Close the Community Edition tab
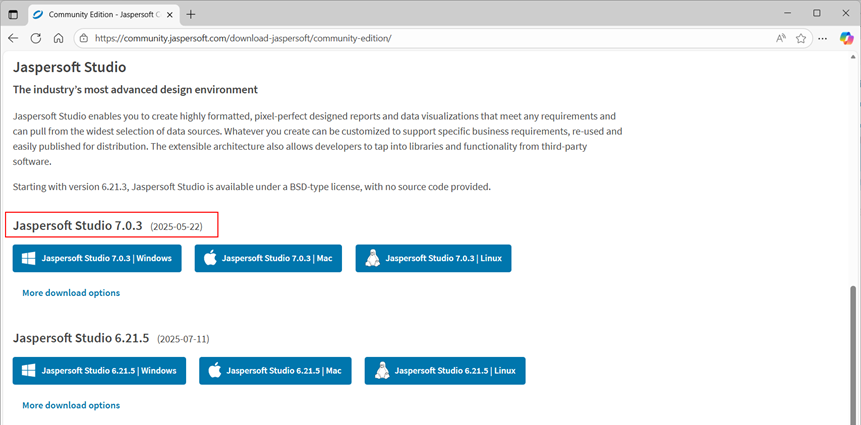This screenshot has height=425, width=861. [x=168, y=14]
